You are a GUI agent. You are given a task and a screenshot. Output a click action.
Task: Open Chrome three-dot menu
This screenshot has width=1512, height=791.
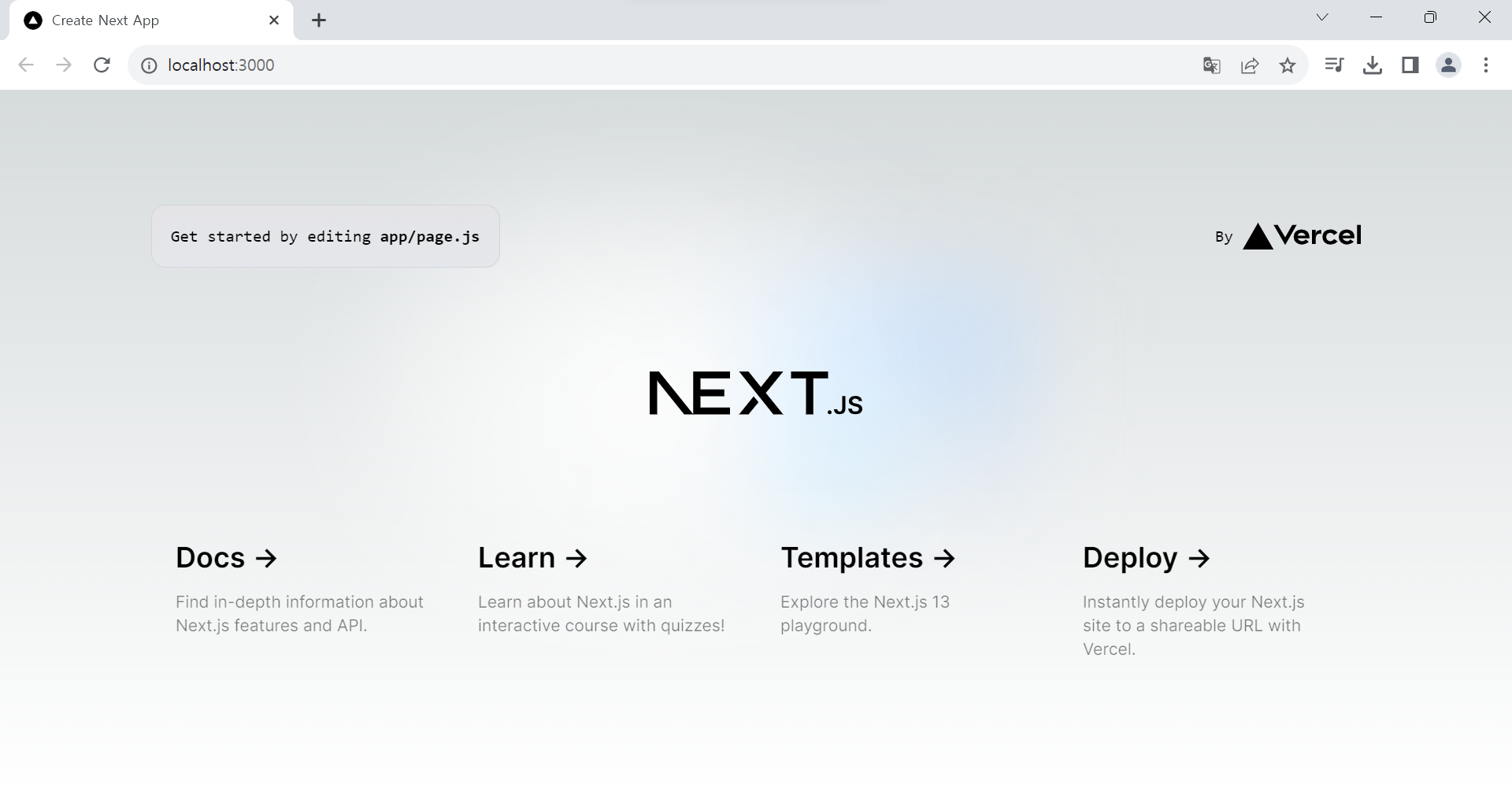click(1486, 65)
